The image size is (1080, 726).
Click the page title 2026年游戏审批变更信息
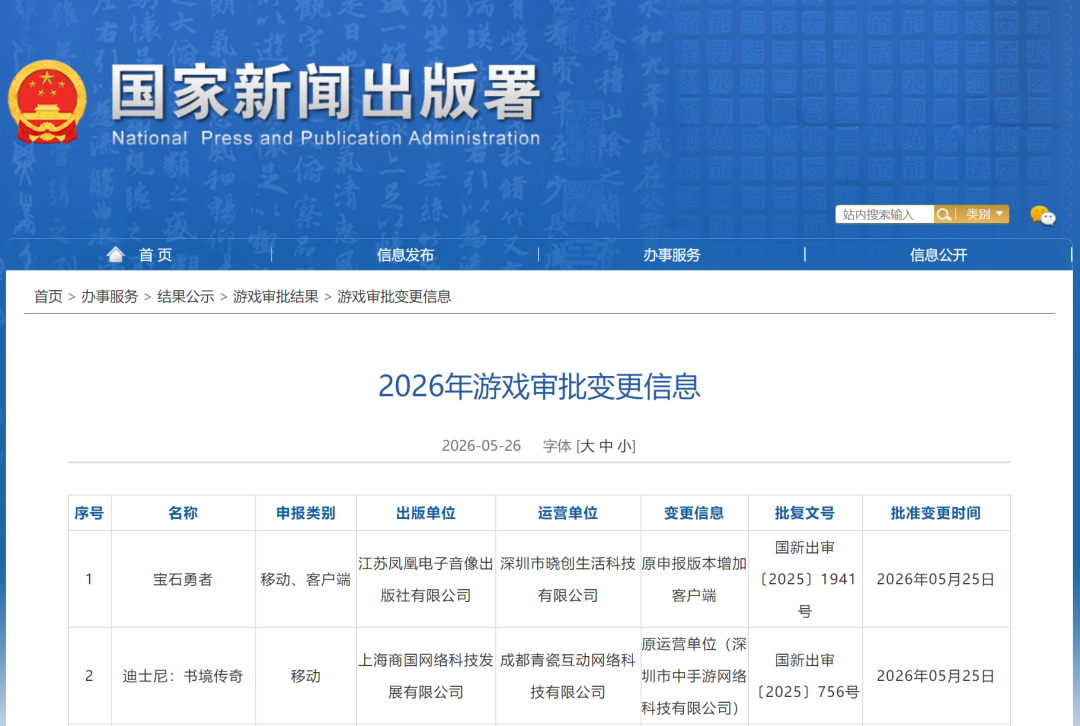(x=539, y=386)
